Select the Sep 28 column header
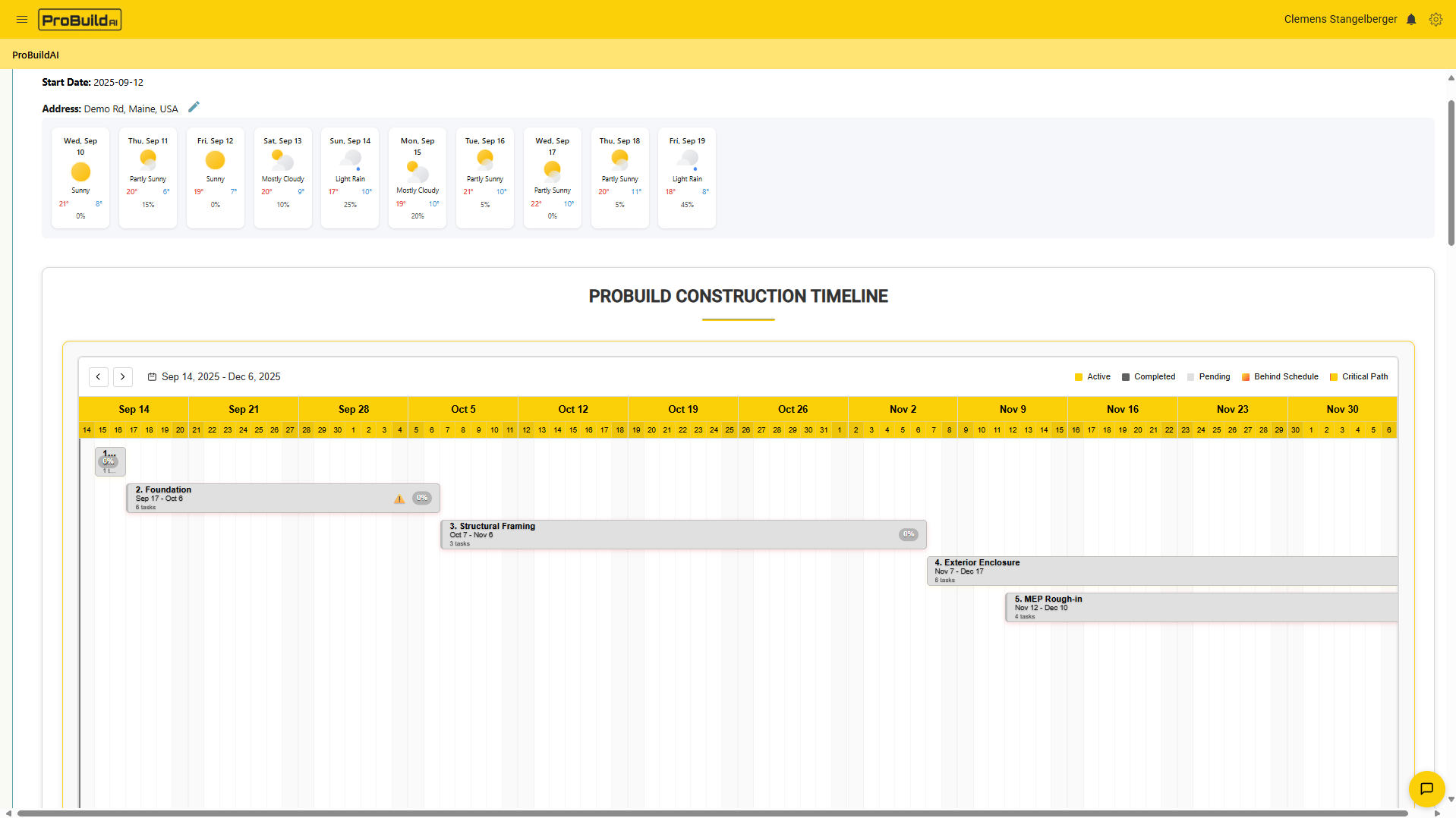 [354, 409]
